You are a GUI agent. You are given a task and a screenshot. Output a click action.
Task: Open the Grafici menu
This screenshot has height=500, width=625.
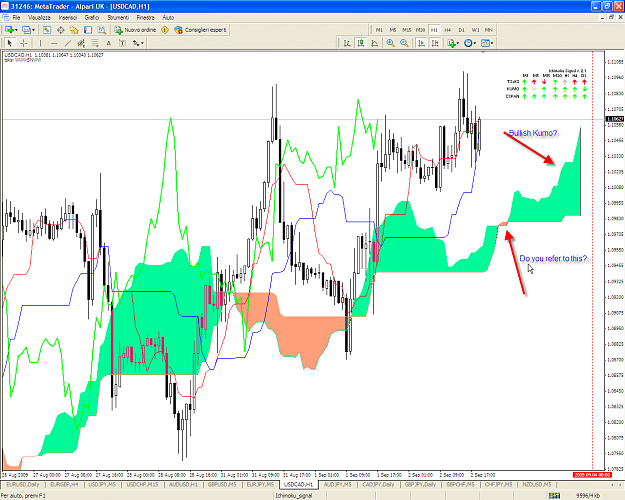pyautogui.click(x=92, y=18)
